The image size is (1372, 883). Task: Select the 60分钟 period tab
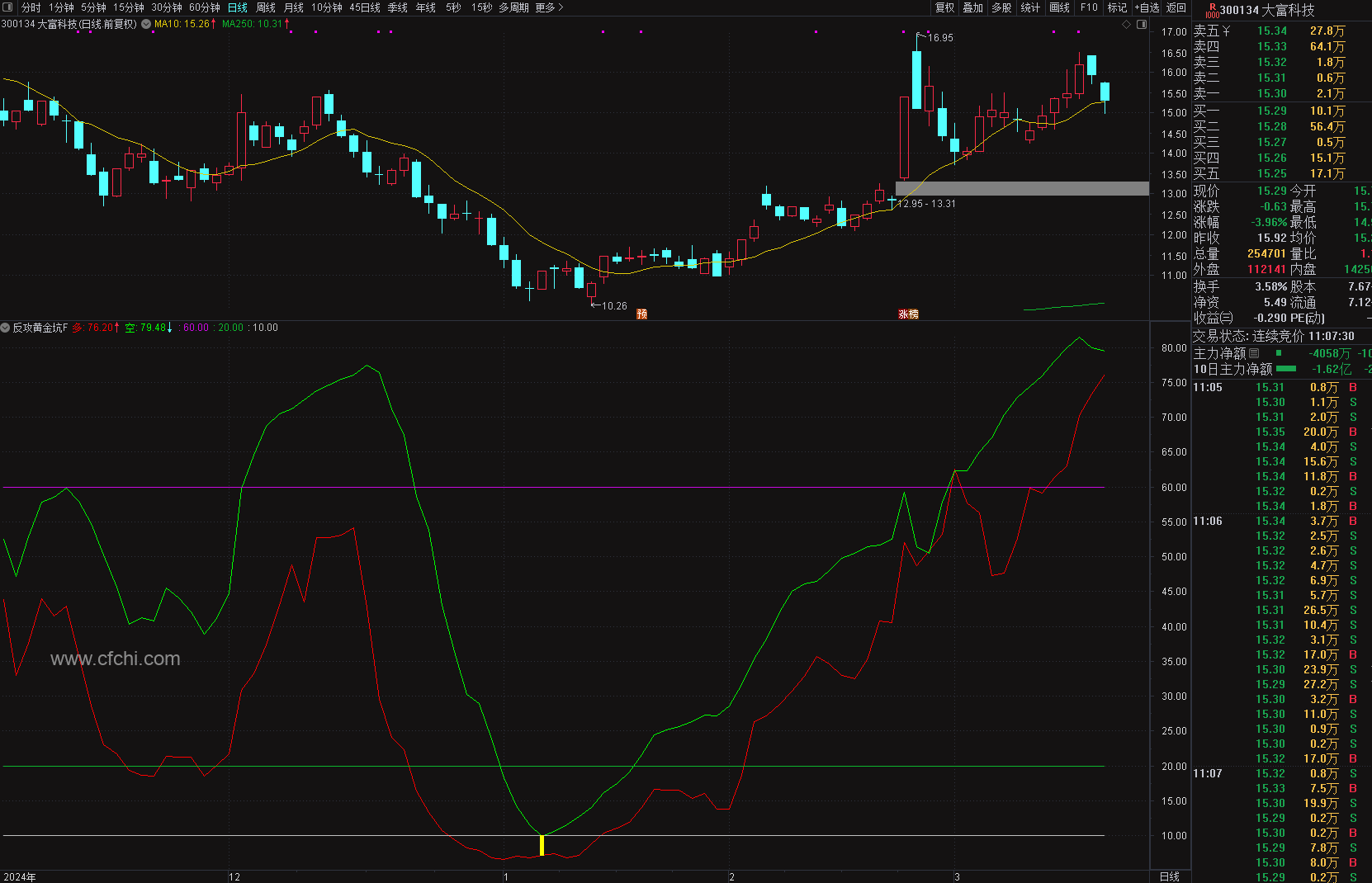205,7
